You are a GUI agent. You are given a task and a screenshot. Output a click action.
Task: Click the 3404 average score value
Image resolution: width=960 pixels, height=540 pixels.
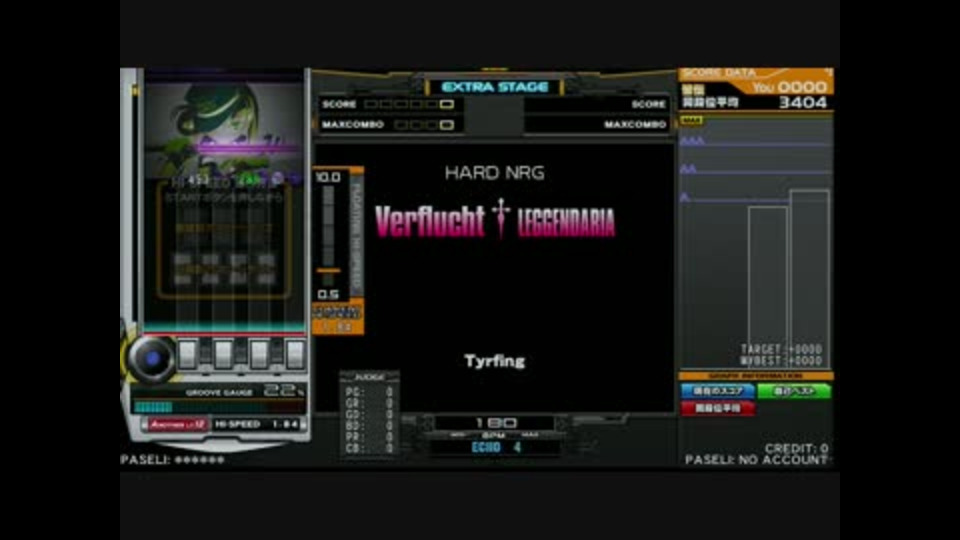click(x=803, y=103)
